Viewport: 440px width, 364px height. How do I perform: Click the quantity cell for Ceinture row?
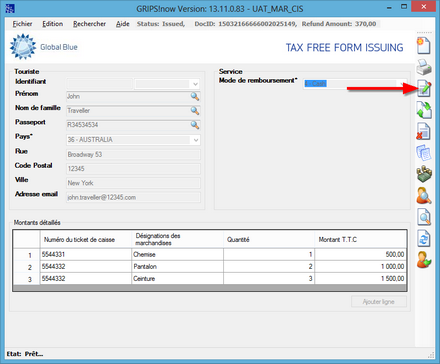tap(269, 279)
